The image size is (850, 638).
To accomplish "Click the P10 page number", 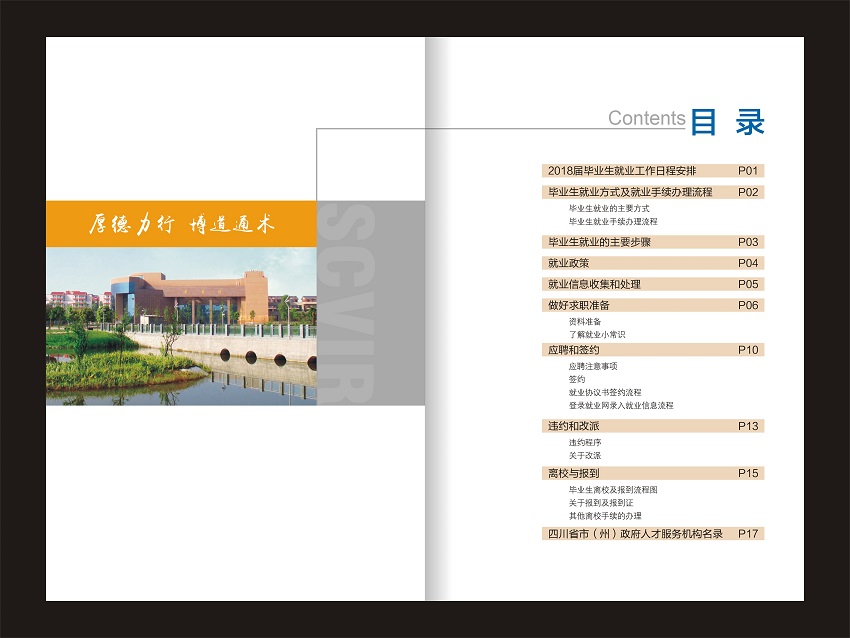I will [x=749, y=350].
